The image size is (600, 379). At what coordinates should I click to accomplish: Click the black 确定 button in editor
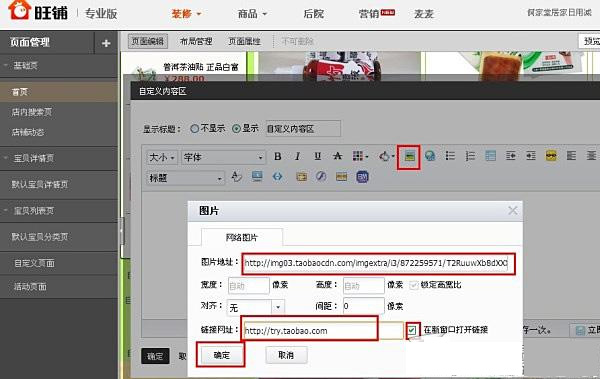(155, 356)
